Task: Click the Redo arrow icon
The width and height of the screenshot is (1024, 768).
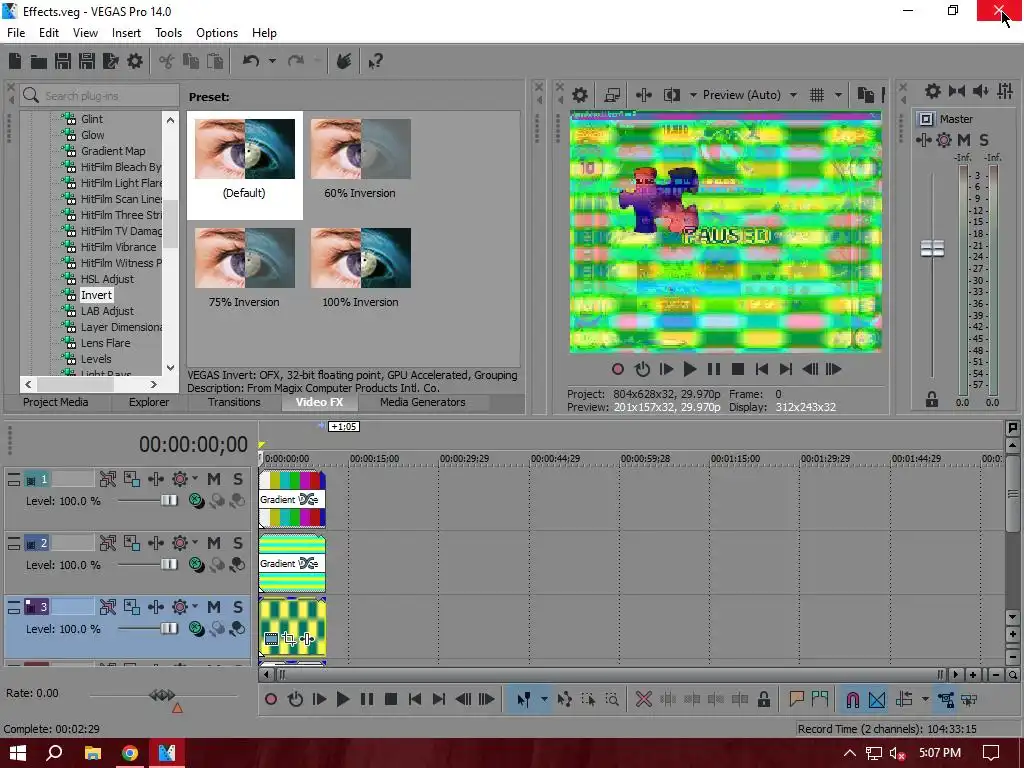Action: (296, 61)
